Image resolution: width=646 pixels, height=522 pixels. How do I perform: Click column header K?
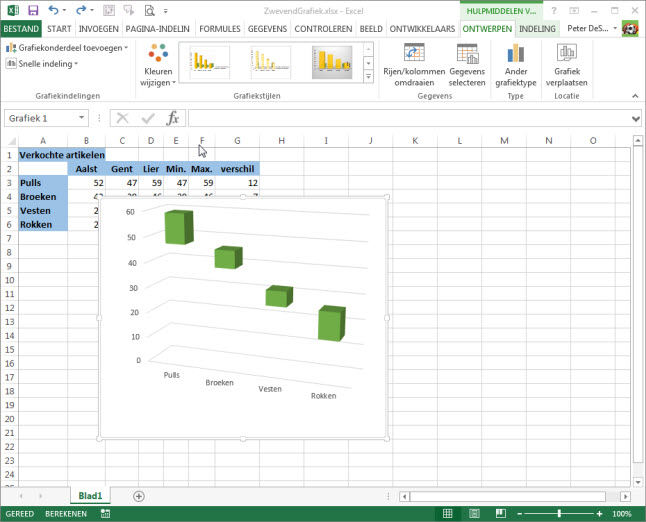click(415, 141)
